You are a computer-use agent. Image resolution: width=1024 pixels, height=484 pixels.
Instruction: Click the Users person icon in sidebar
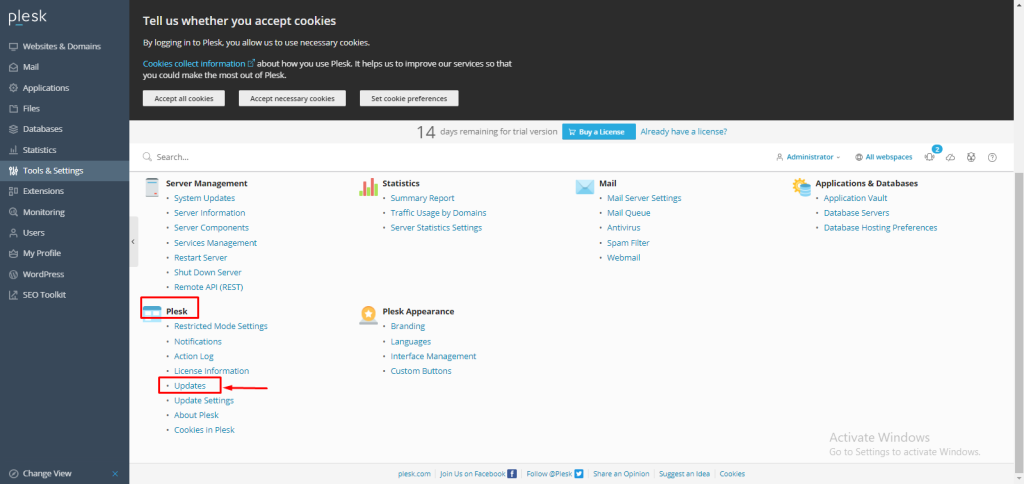13,233
